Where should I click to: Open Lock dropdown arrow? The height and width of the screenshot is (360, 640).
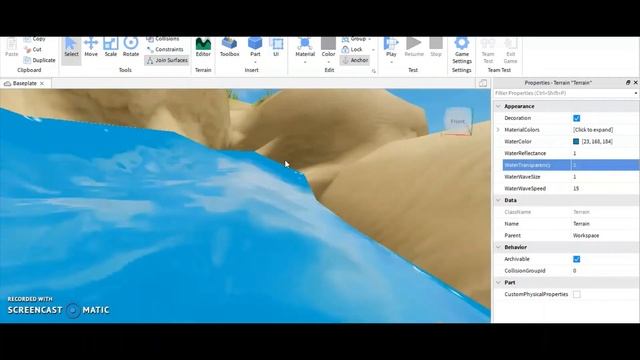click(x=373, y=50)
